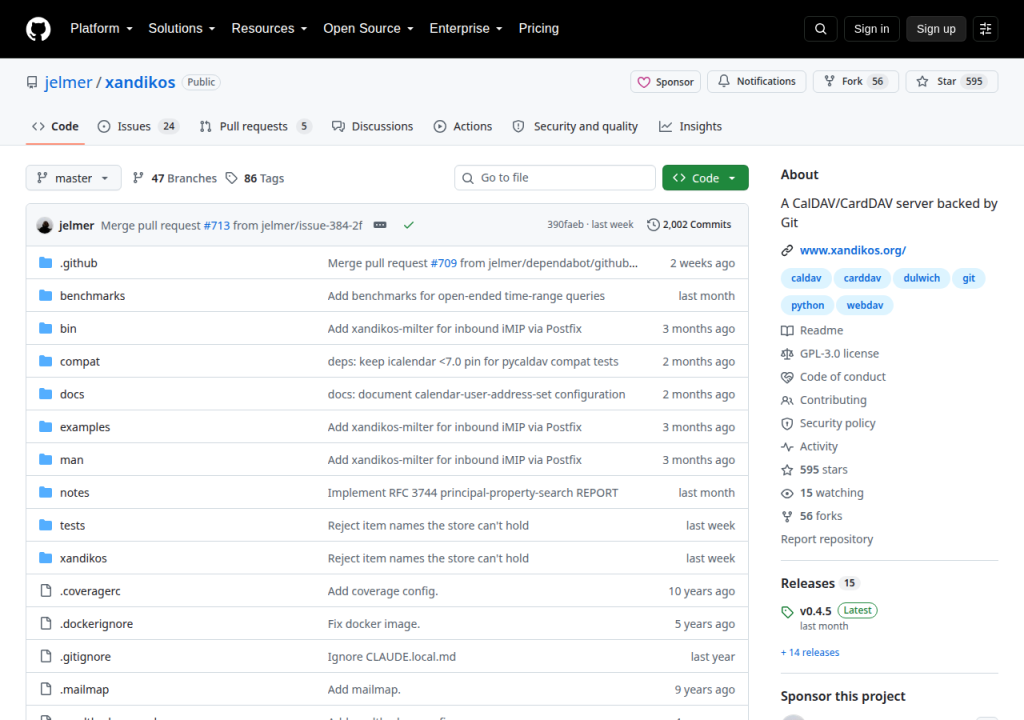Open the bin folder icon
The image size is (1024, 720).
coord(45,328)
